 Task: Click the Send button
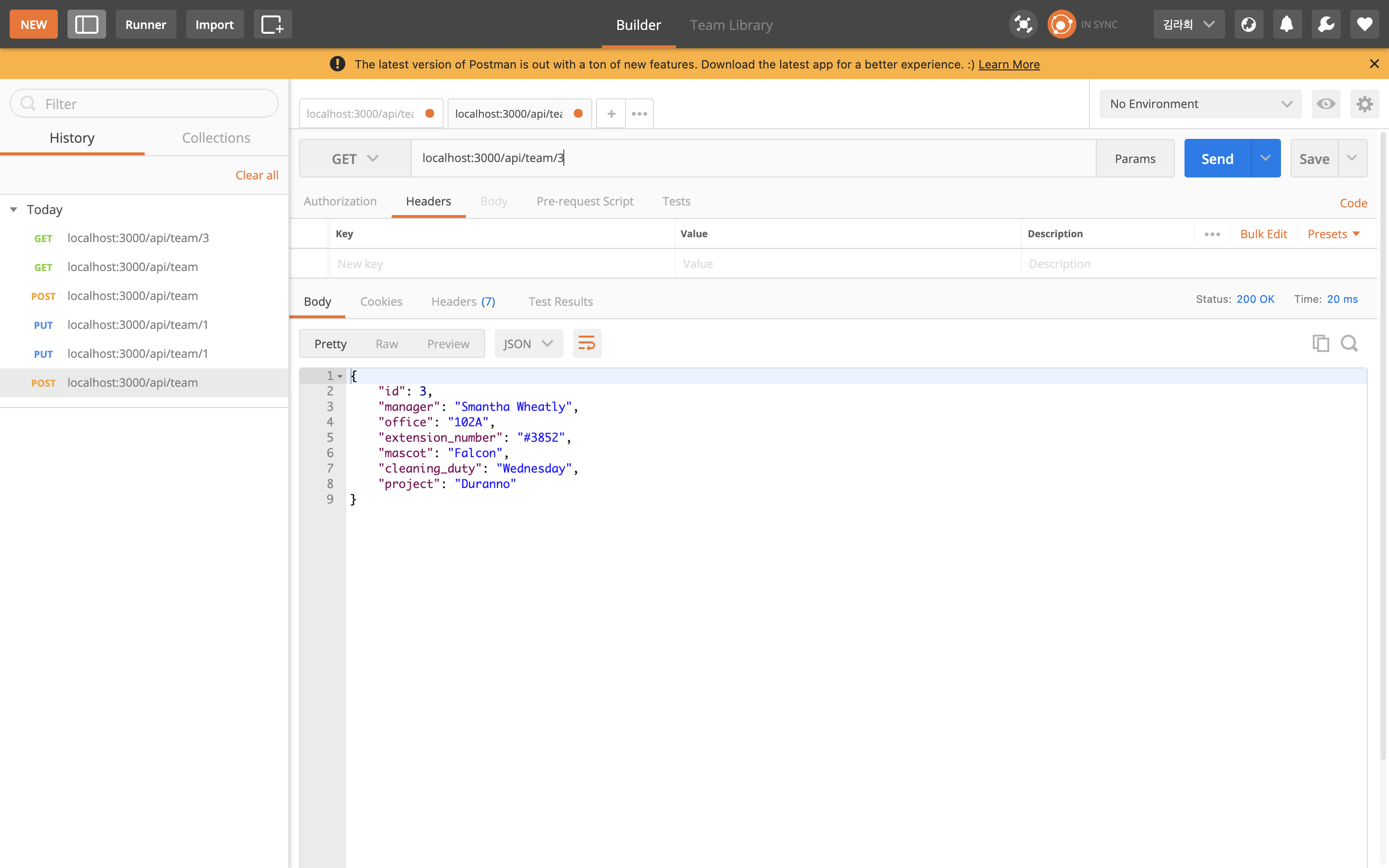(x=1217, y=159)
